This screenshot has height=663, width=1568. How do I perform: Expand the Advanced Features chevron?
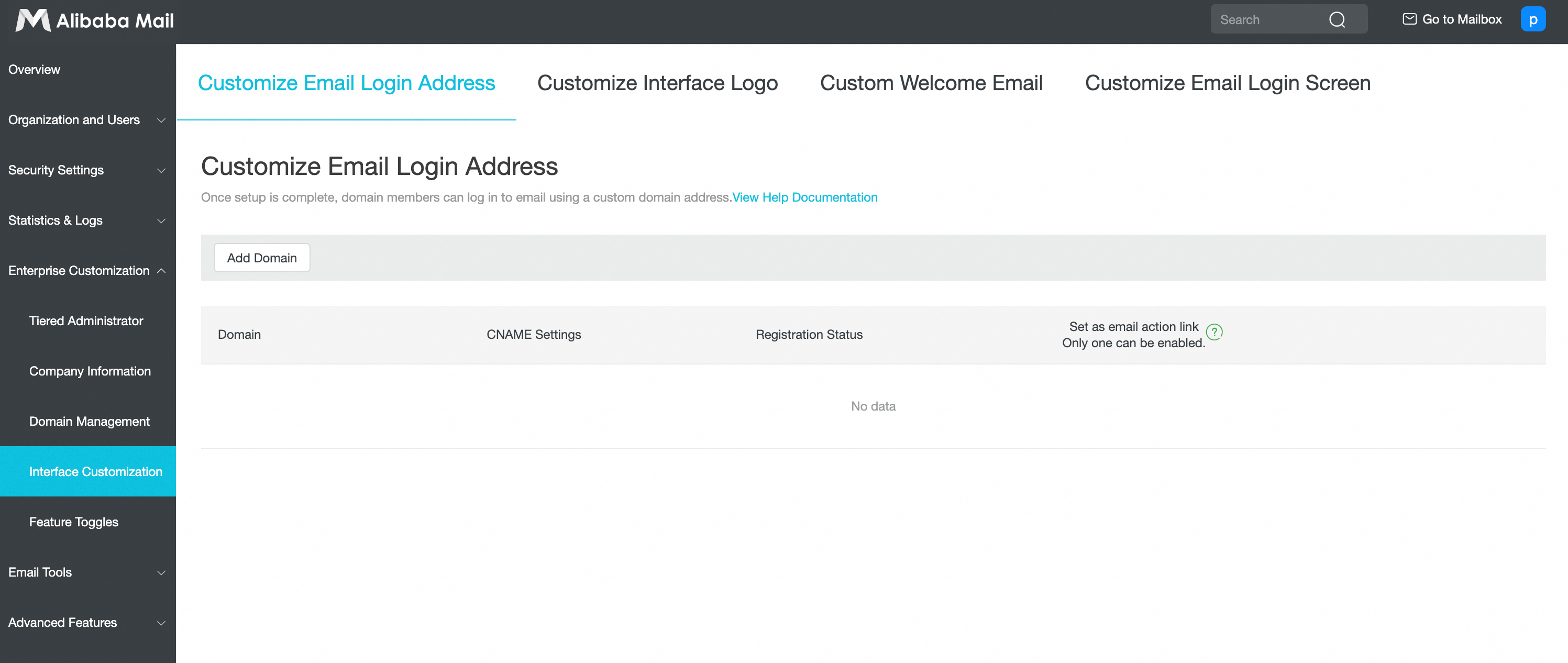161,623
